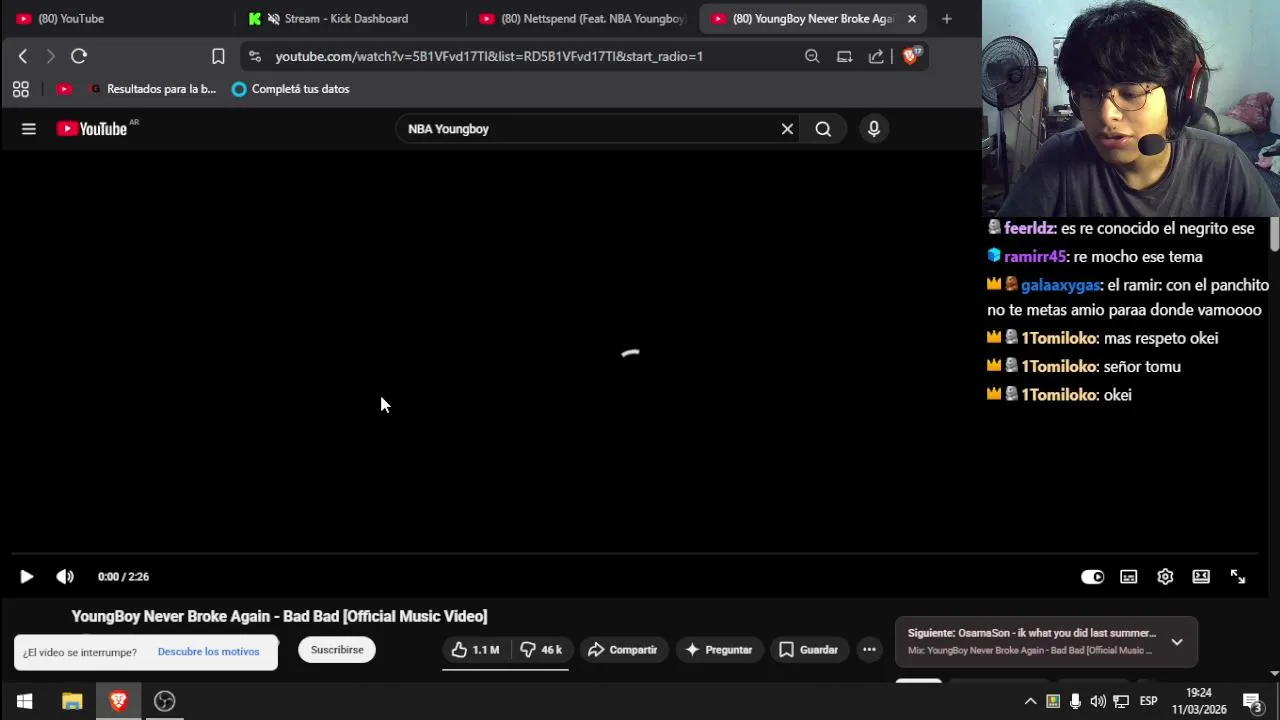Open Descubre los motivos link
This screenshot has height=720, width=1280.
(x=208, y=652)
